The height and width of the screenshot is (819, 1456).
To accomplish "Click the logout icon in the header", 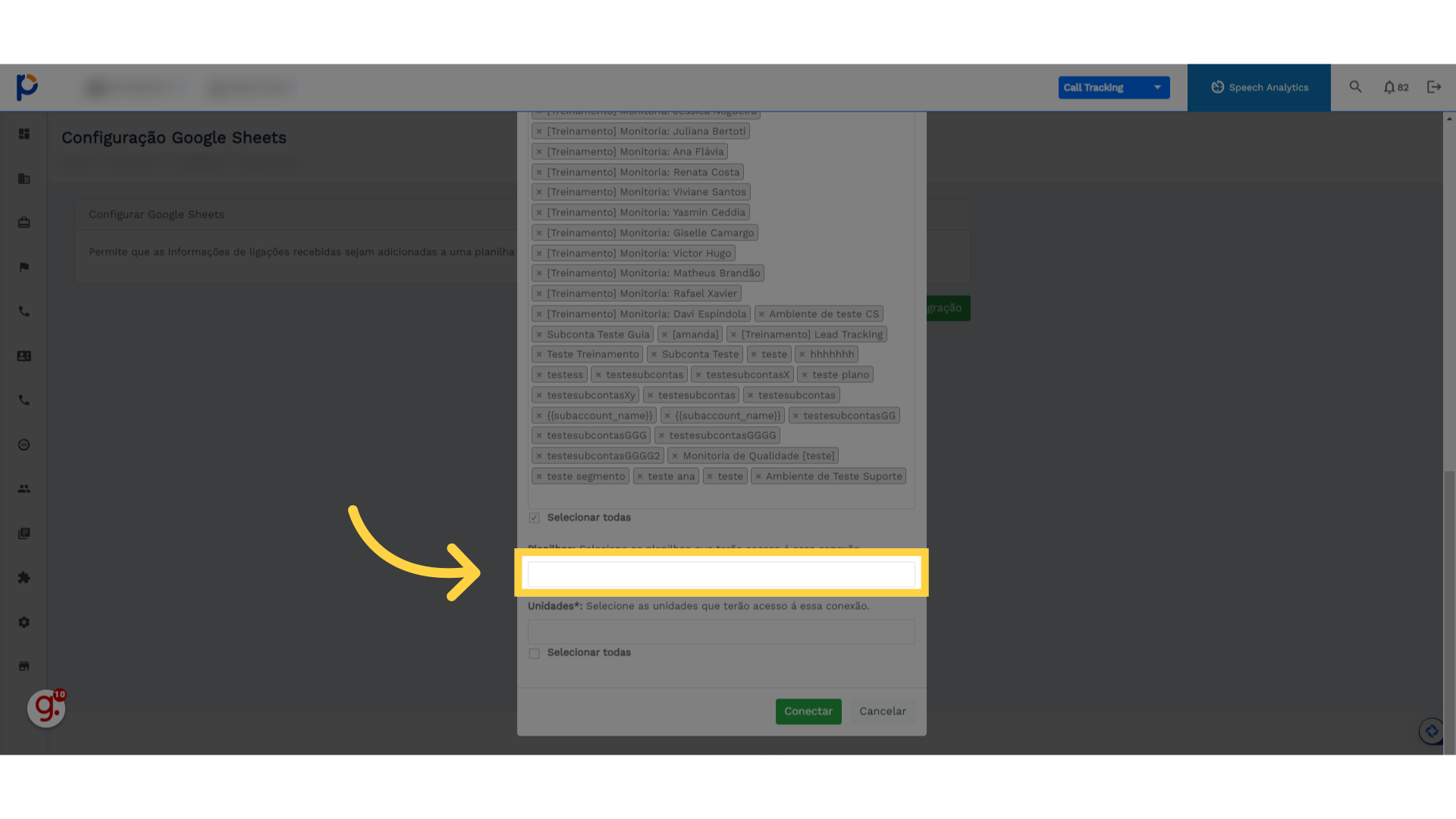I will tap(1434, 87).
